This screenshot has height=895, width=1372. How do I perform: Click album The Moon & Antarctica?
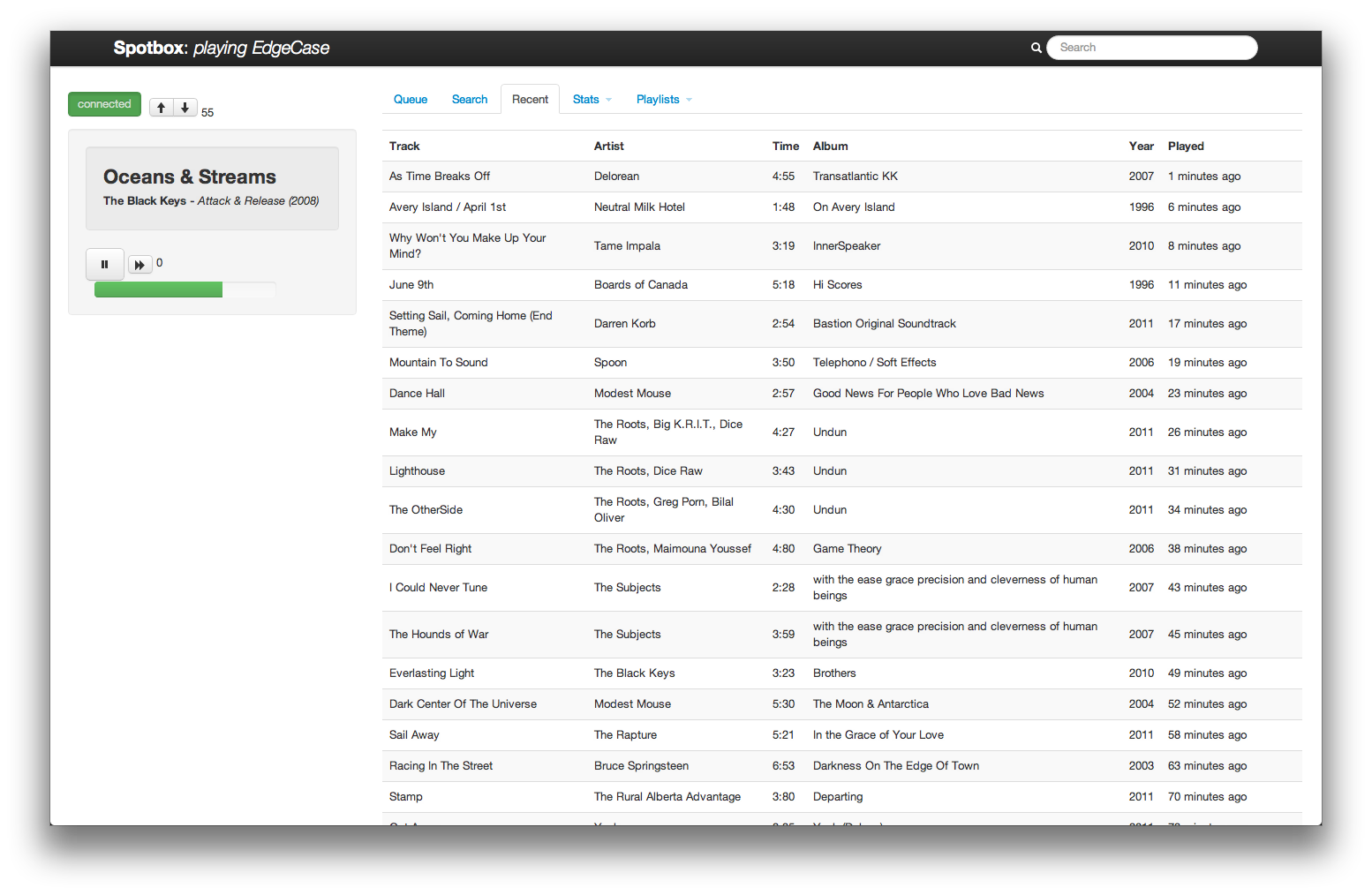871,704
